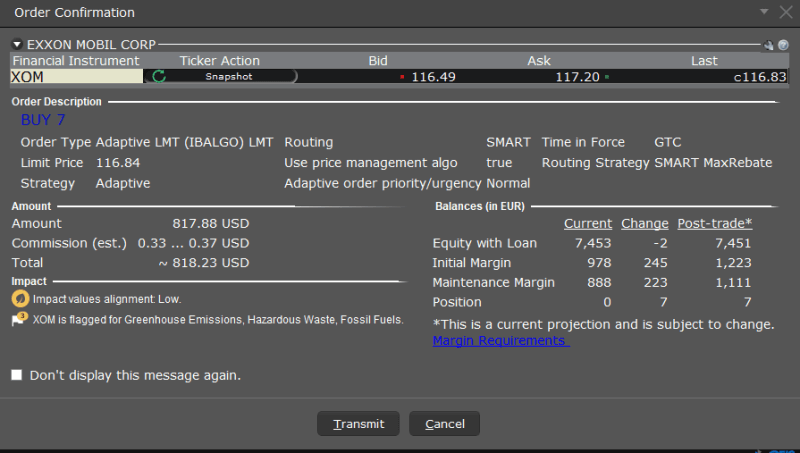Click the Routing value SMART

pos(508,142)
